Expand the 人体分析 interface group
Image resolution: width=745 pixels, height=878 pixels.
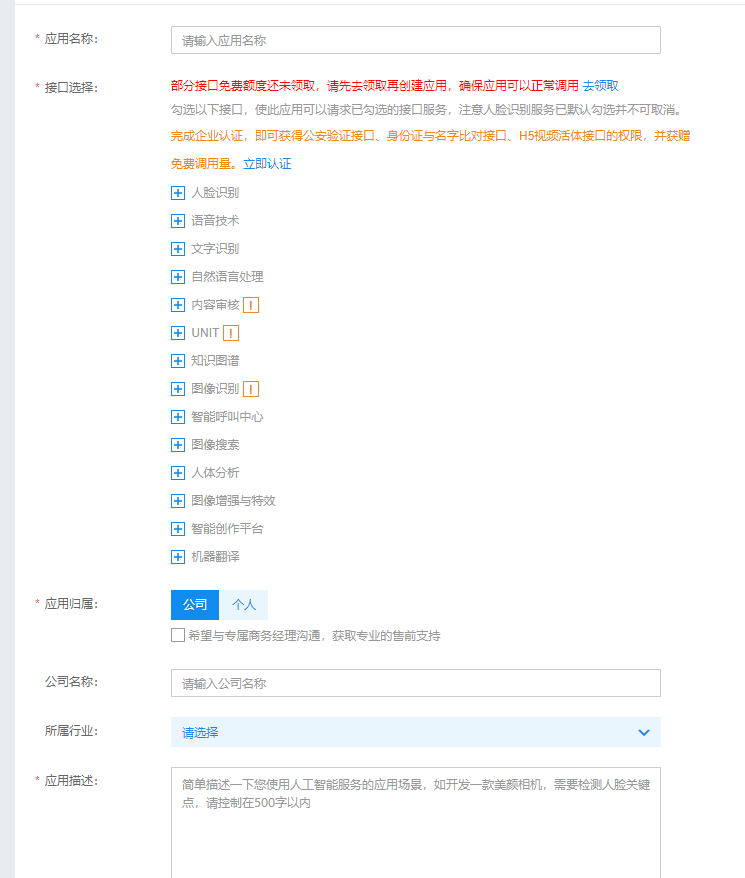[x=178, y=473]
